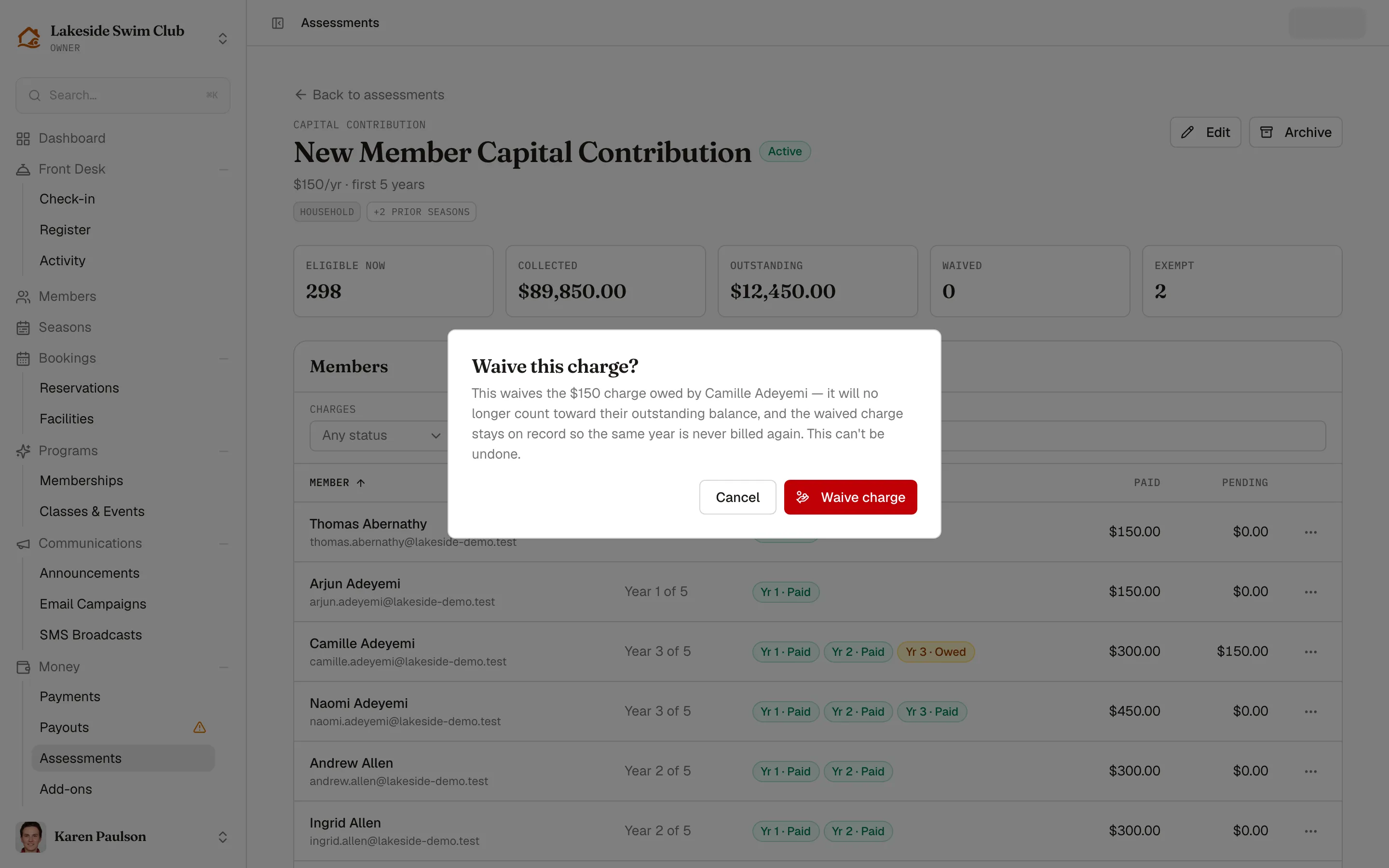Image resolution: width=1389 pixels, height=868 pixels.
Task: Sort by the Member column header
Action: click(x=337, y=483)
